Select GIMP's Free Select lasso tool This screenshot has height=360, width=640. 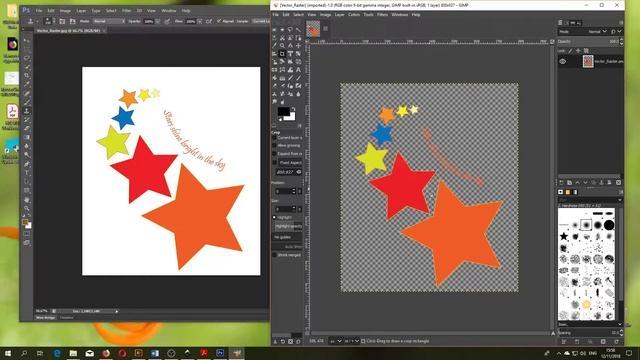(x=290, y=29)
